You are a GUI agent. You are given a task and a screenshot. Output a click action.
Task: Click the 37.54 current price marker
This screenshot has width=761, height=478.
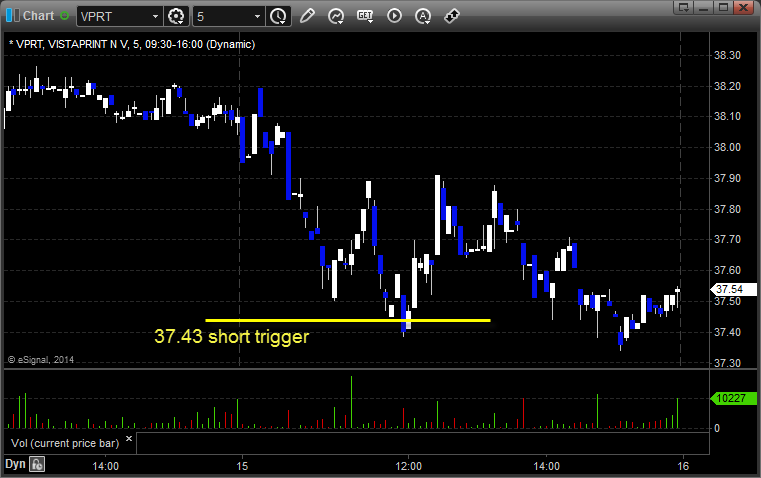click(733, 289)
